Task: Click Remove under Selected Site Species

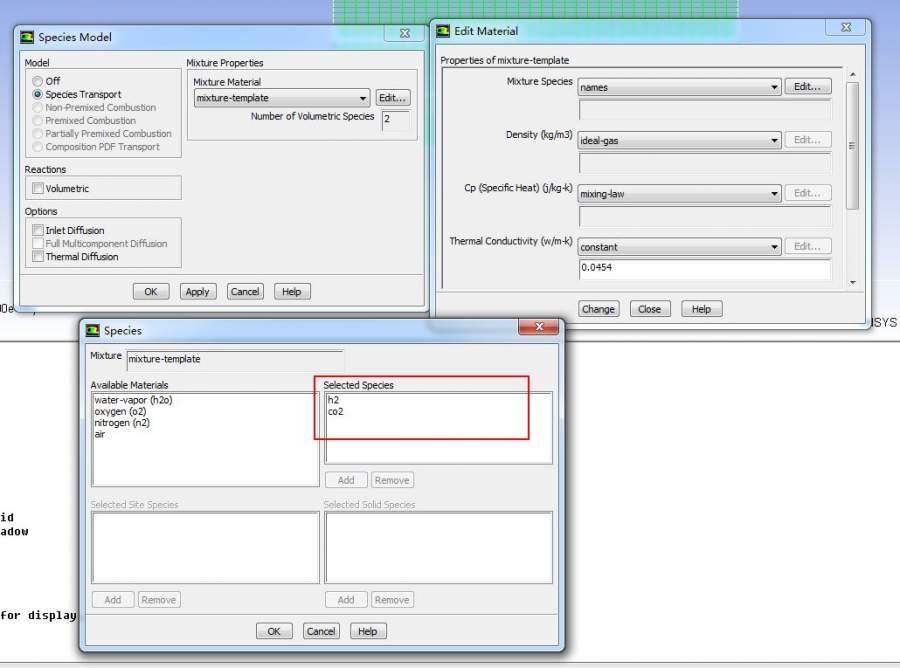Action: [x=159, y=600]
